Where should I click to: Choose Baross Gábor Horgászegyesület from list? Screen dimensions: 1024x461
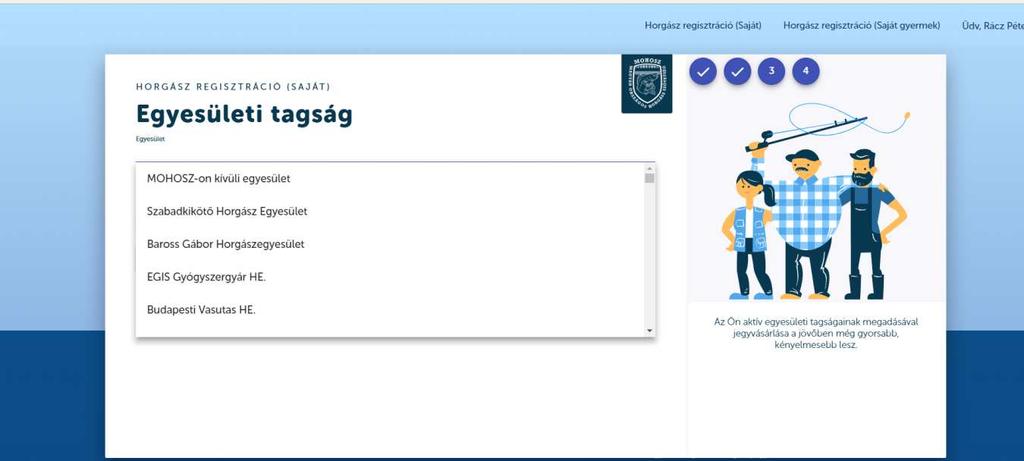click(x=390, y=244)
